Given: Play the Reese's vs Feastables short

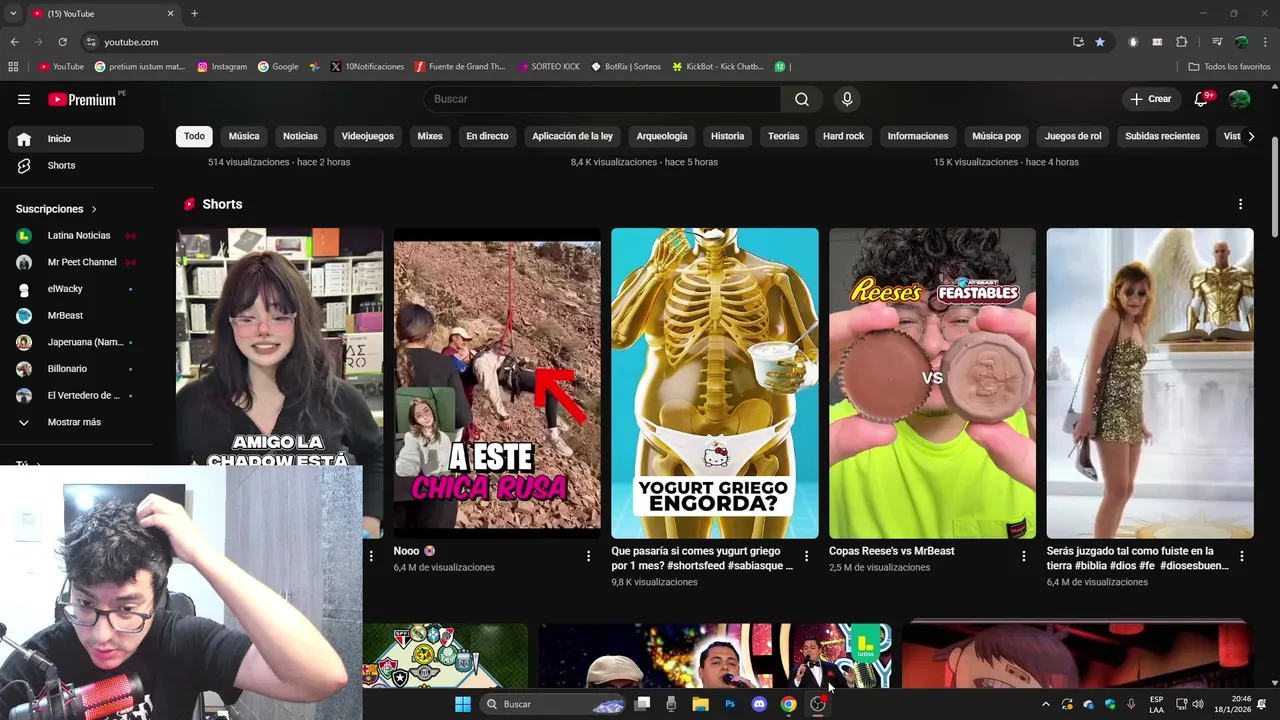Looking at the screenshot, I should [x=932, y=383].
